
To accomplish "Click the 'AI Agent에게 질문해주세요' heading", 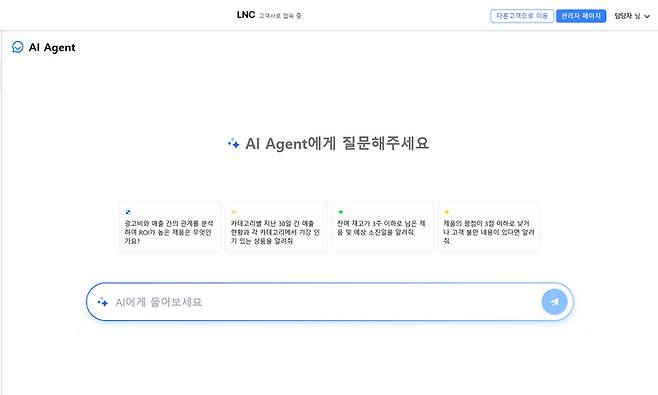I will (337, 144).
